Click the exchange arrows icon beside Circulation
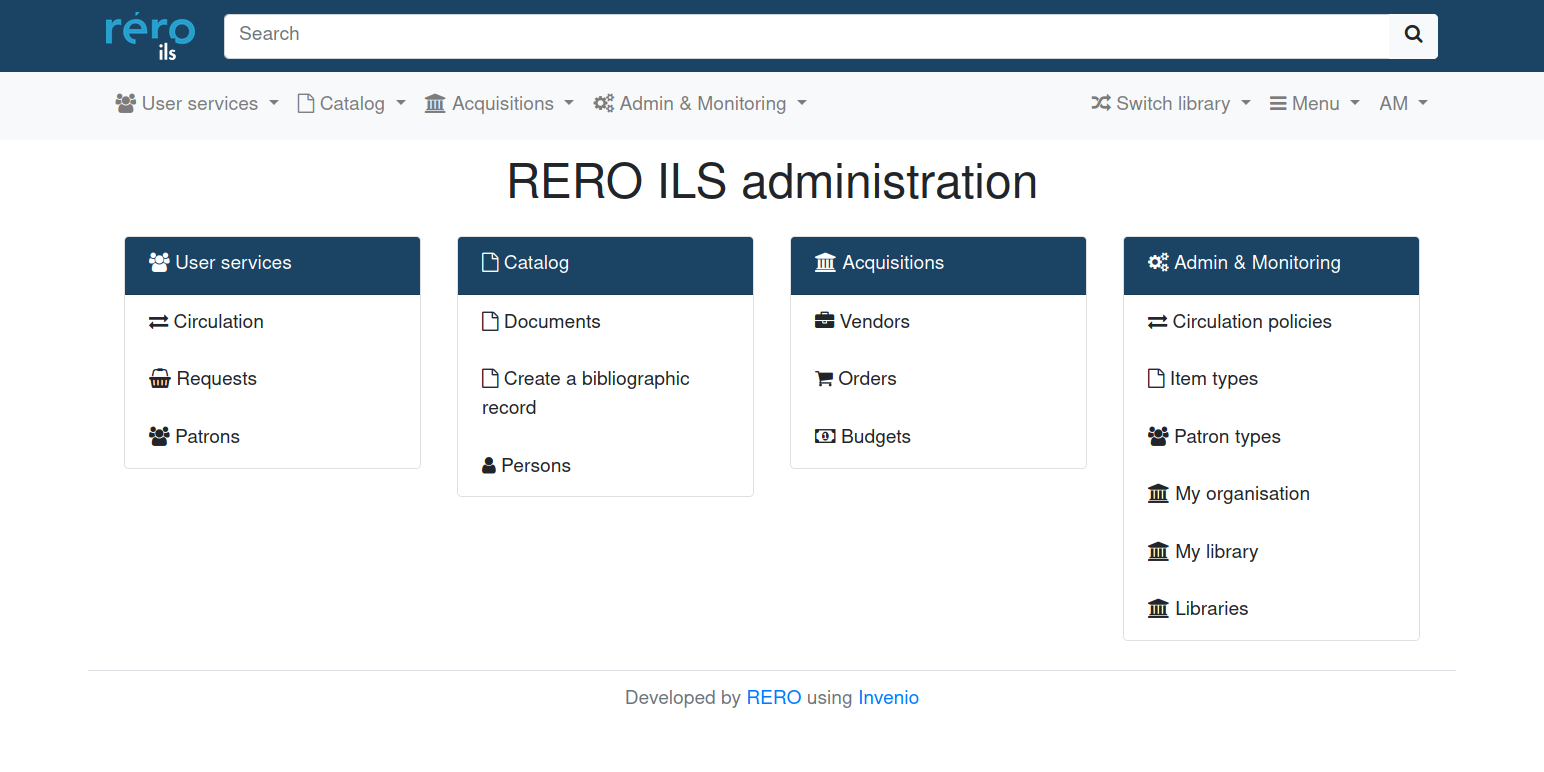 (x=159, y=321)
